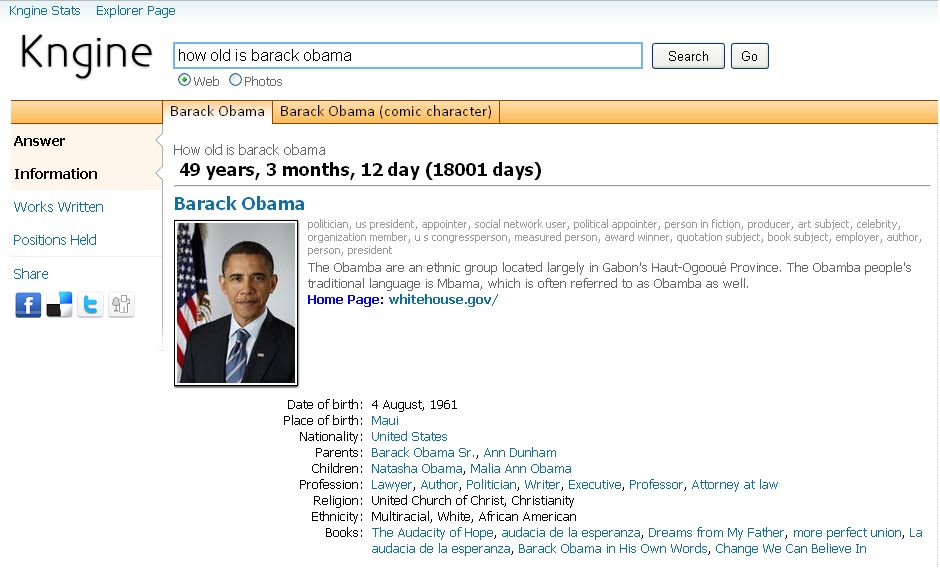This screenshot has width=940, height=570.
Task: Open Explorer Page menu link
Action: [135, 11]
